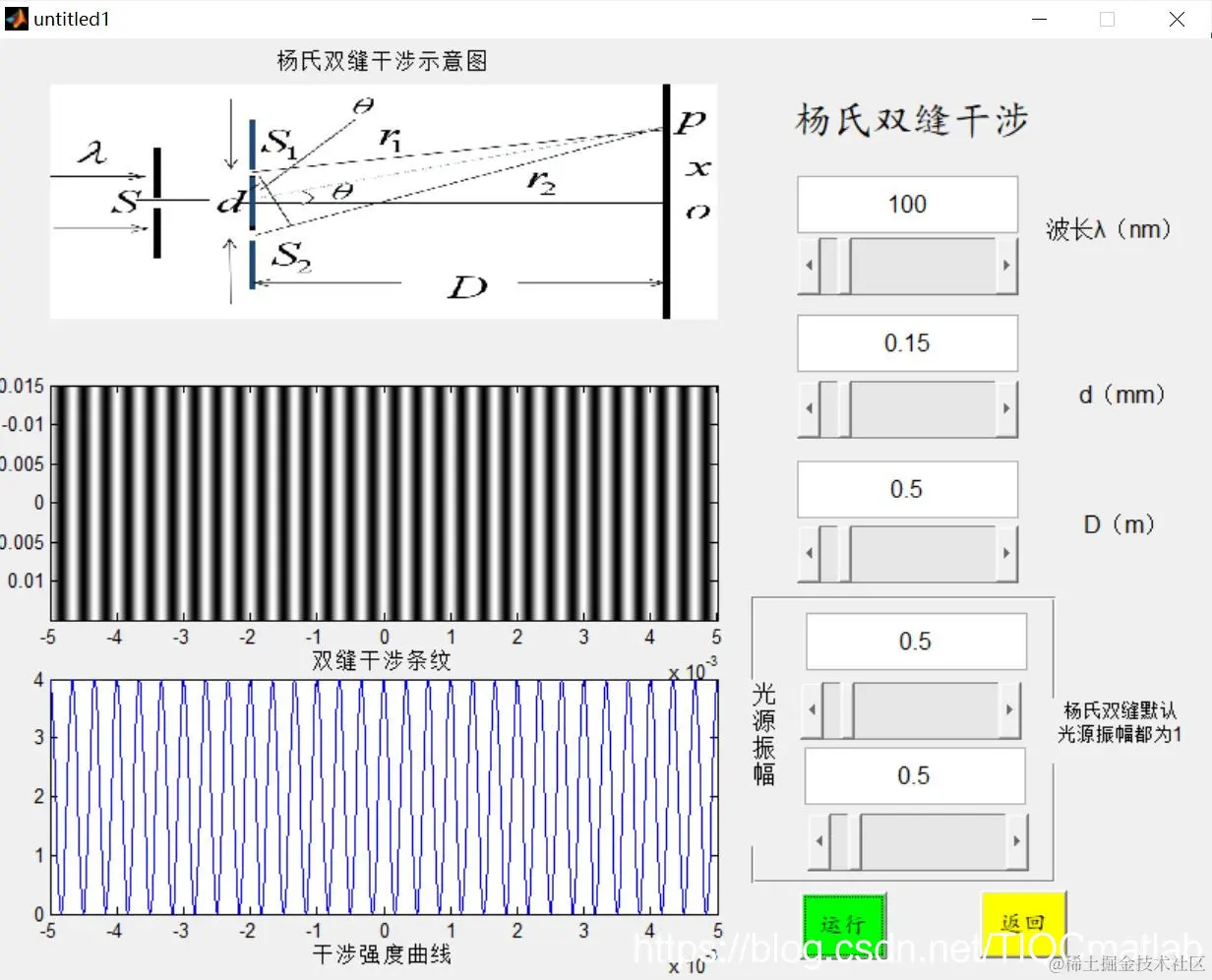Click the right arrow of the d slider
The width and height of the screenshot is (1212, 980).
tap(1005, 408)
